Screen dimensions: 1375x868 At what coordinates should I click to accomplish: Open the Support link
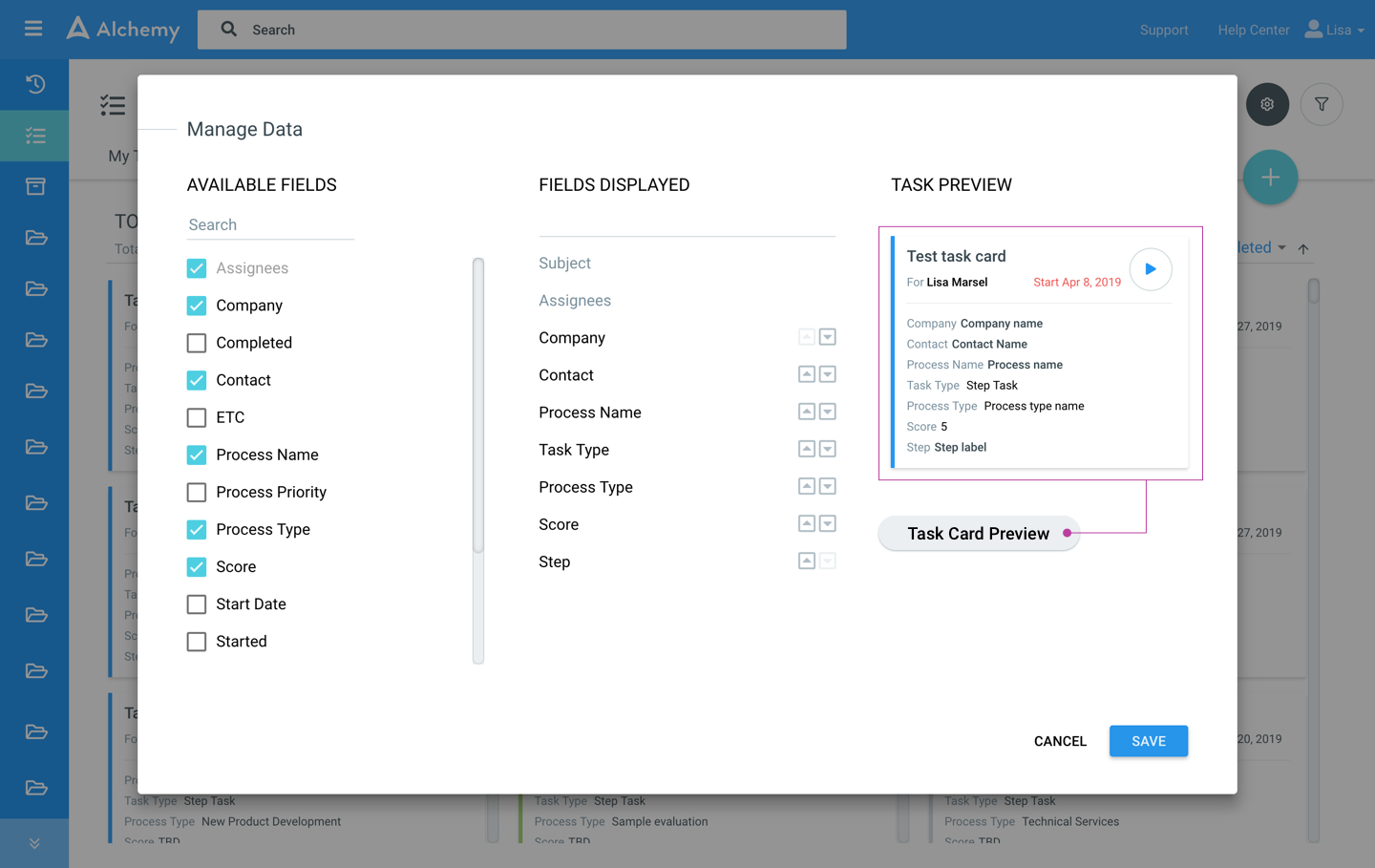1164,30
